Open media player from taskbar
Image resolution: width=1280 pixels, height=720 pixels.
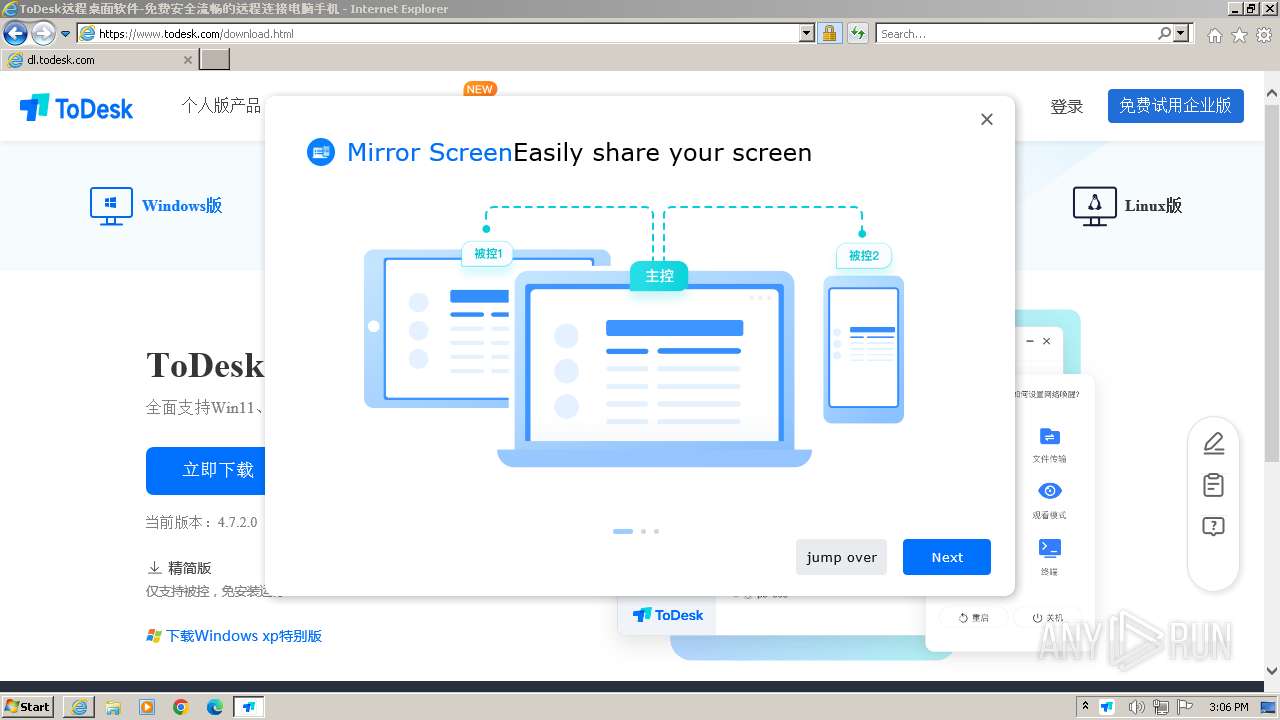pyautogui.click(x=147, y=707)
